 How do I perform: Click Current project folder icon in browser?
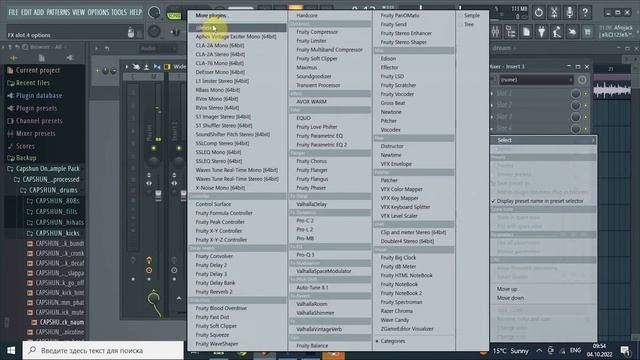[x=11, y=70]
